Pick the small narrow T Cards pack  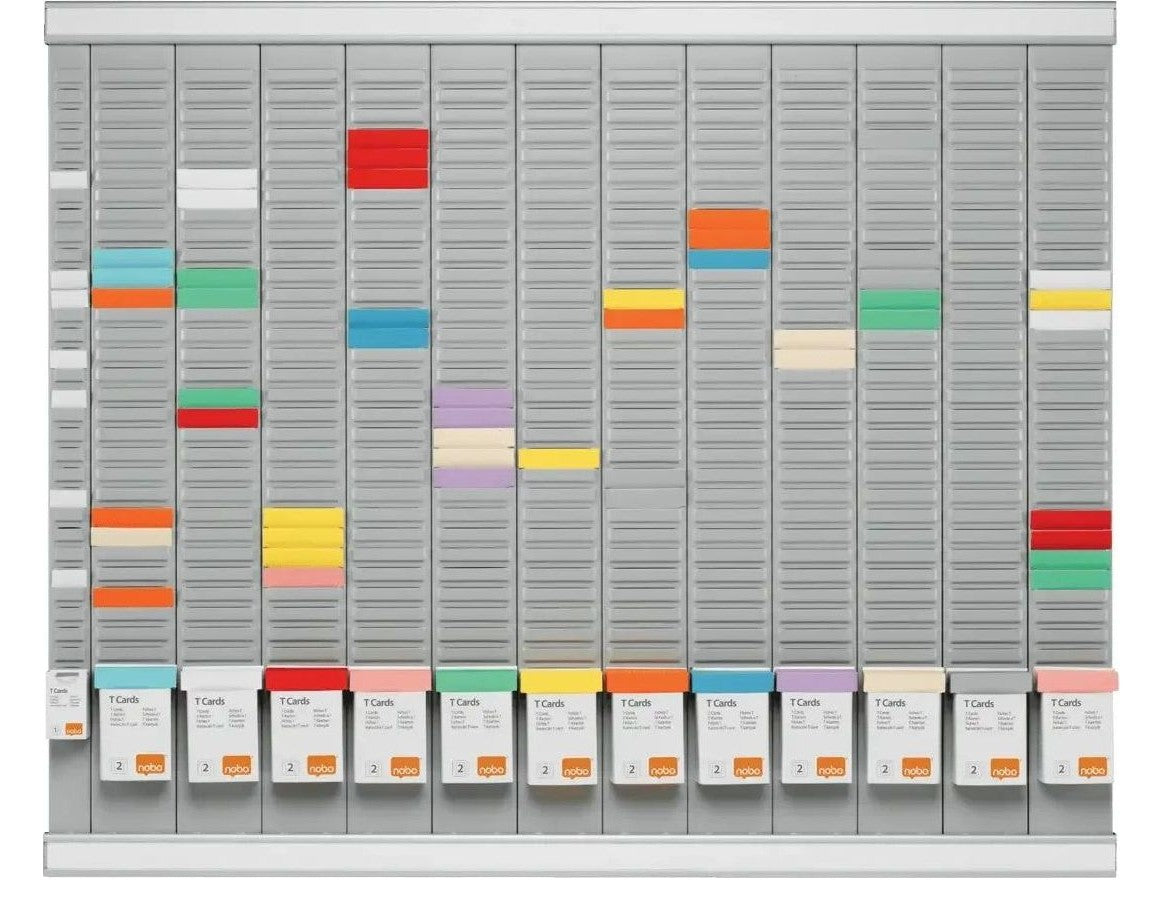[68, 704]
